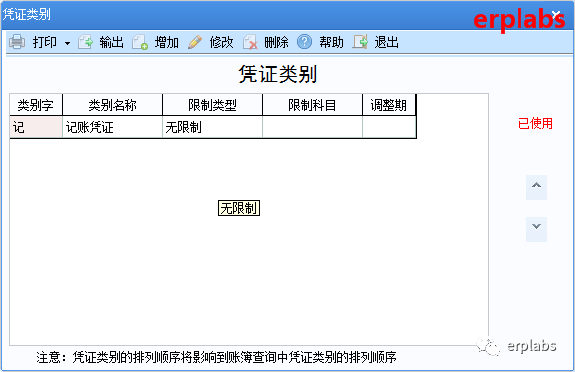
Task: Select the 限制类型 column header
Action: click(x=212, y=105)
